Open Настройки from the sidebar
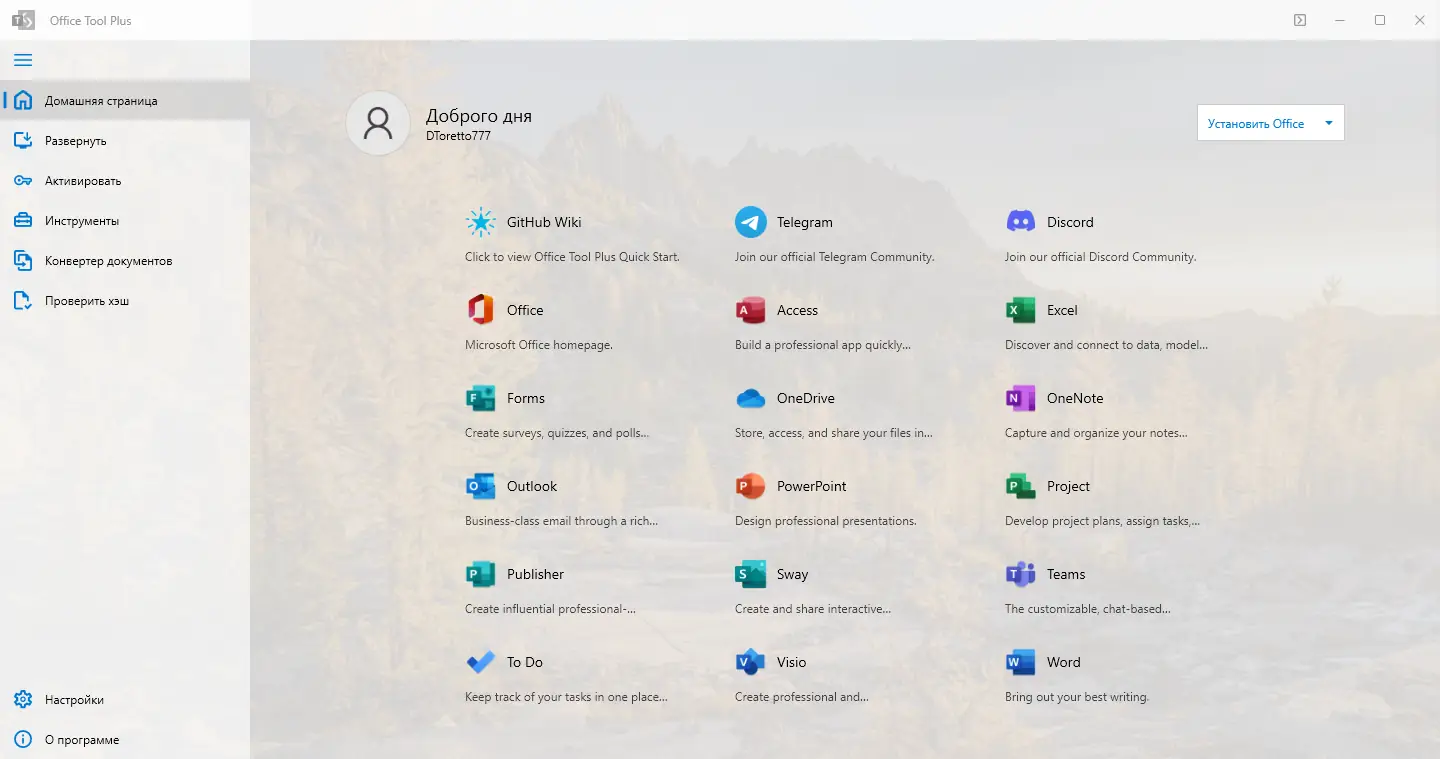This screenshot has width=1440, height=759. click(x=125, y=699)
